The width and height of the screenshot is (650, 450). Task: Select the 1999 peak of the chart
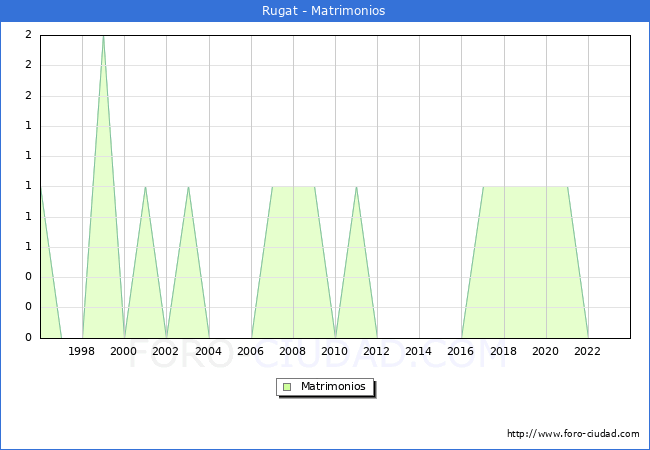pos(103,37)
